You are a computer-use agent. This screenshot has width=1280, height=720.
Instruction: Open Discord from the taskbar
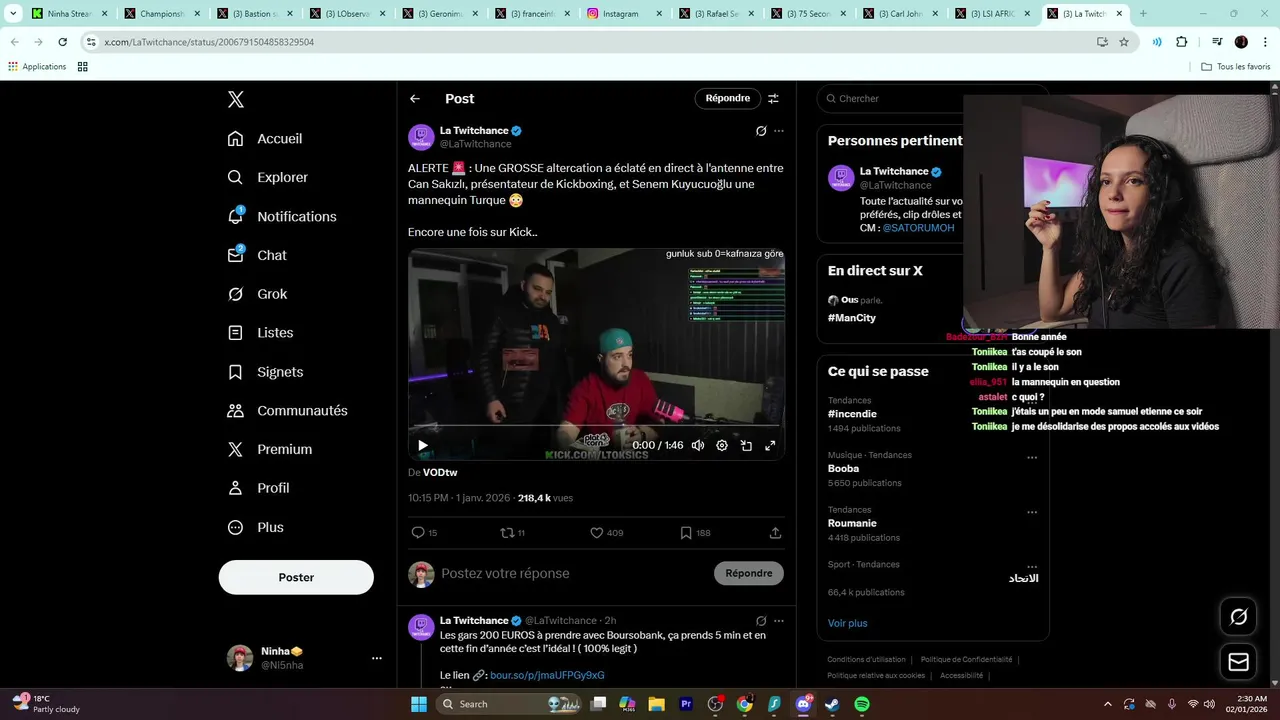click(x=803, y=704)
